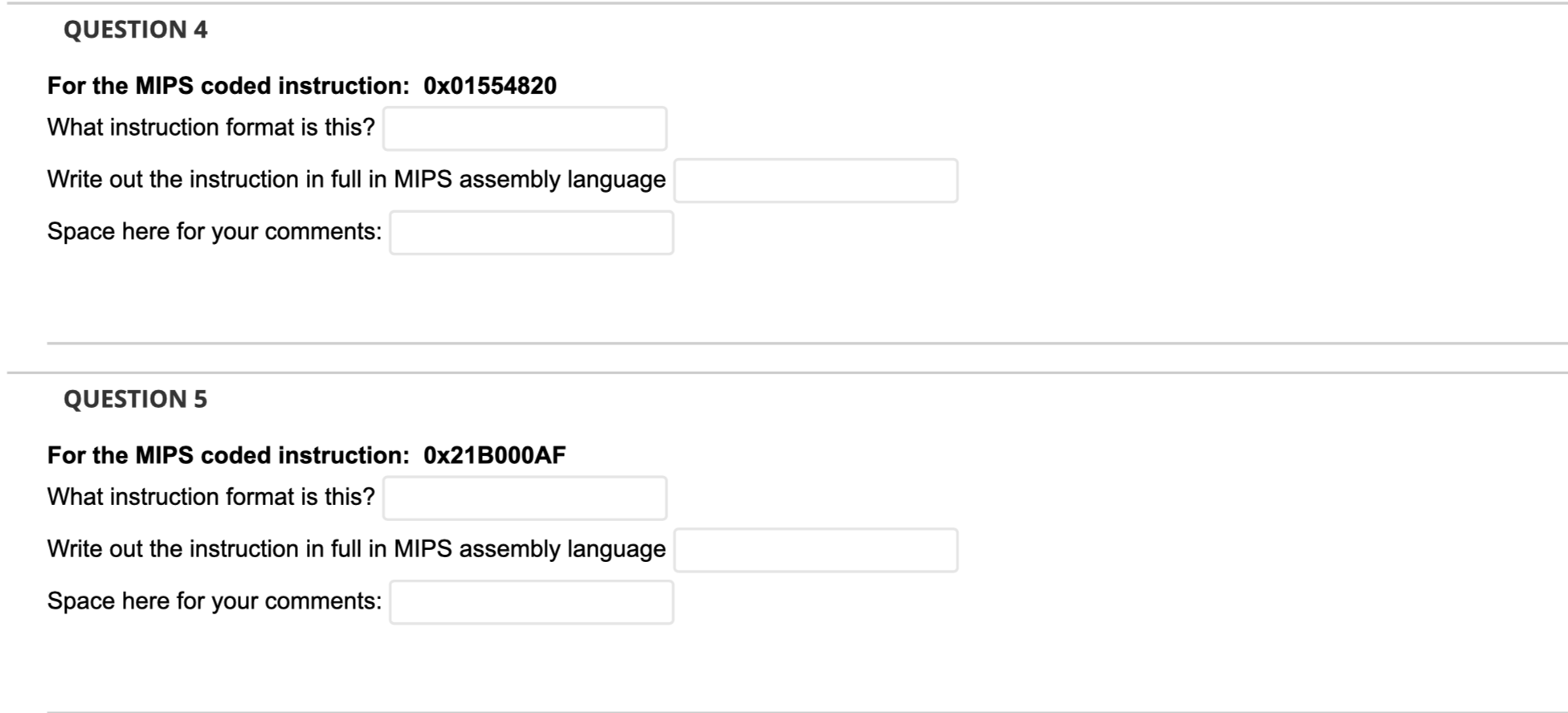1568x713 pixels.
Task: Click the QUESTION 4 heading
Action: pyautogui.click(x=136, y=30)
